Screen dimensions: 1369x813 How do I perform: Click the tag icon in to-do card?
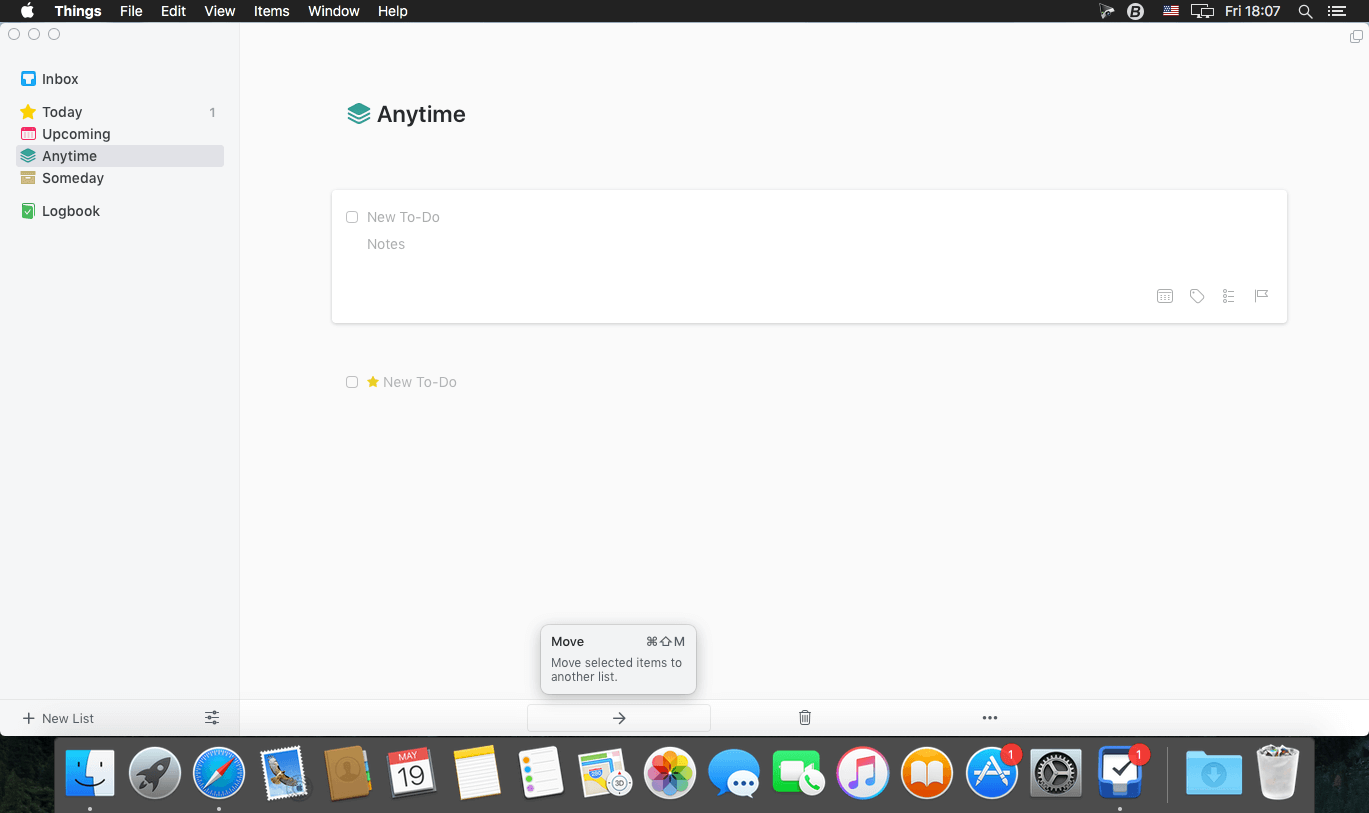[1196, 296]
